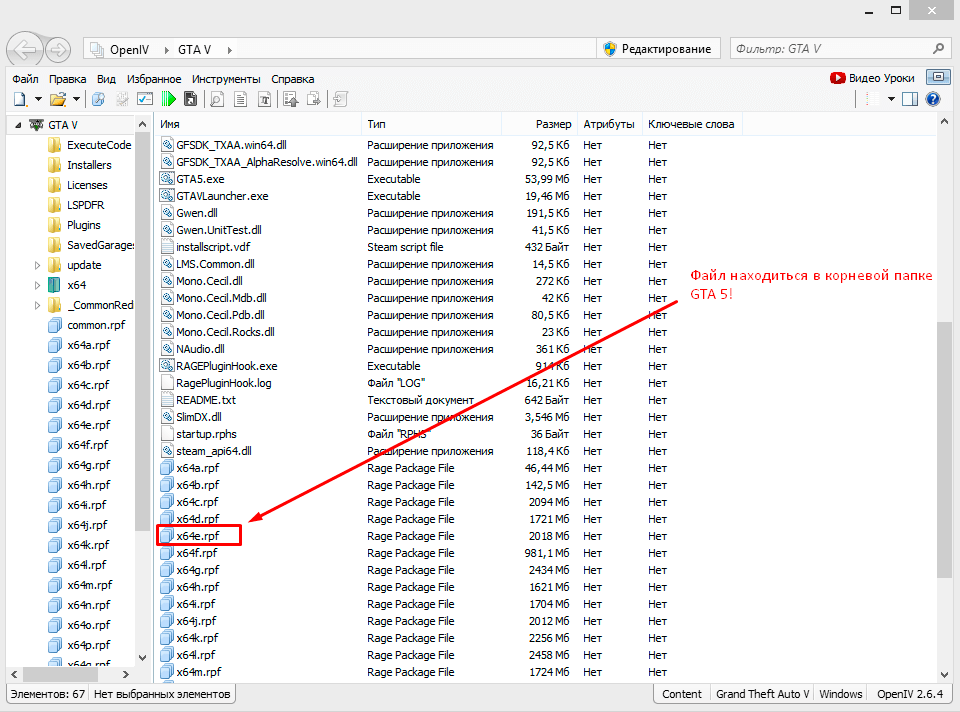
Task: Sort by the Имя column header
Action: point(258,124)
